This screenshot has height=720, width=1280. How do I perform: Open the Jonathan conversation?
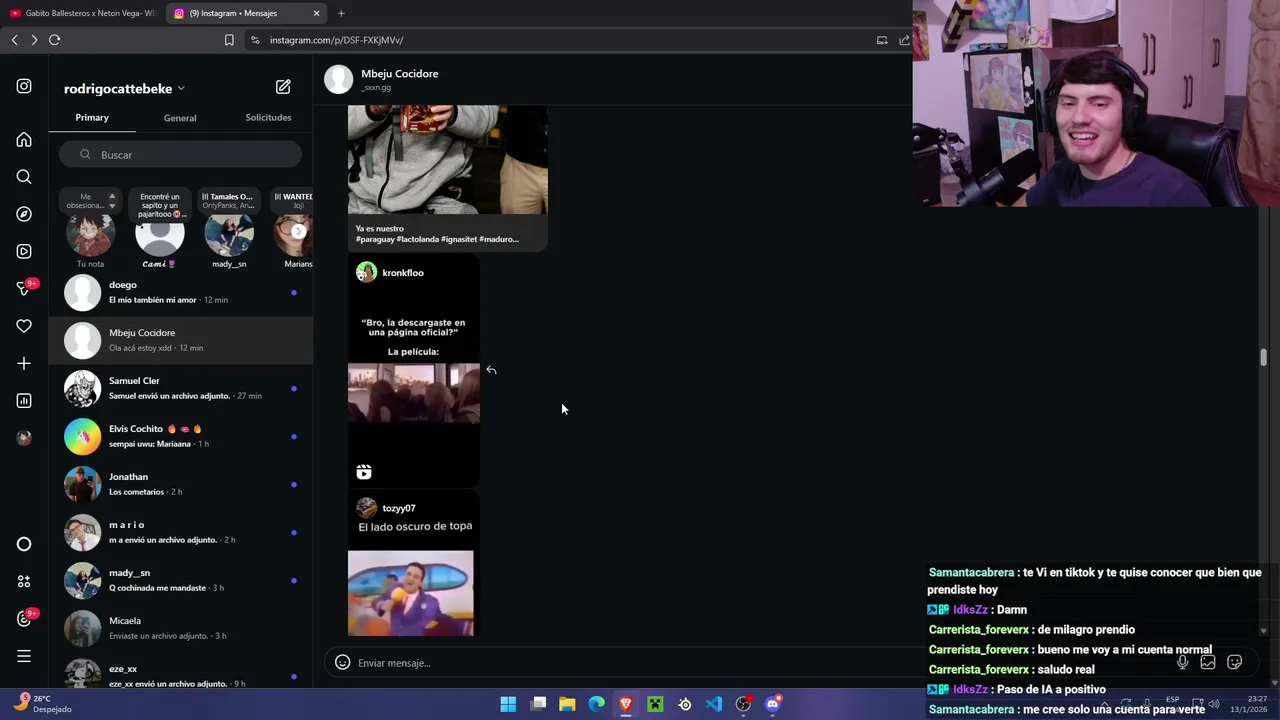click(180, 484)
